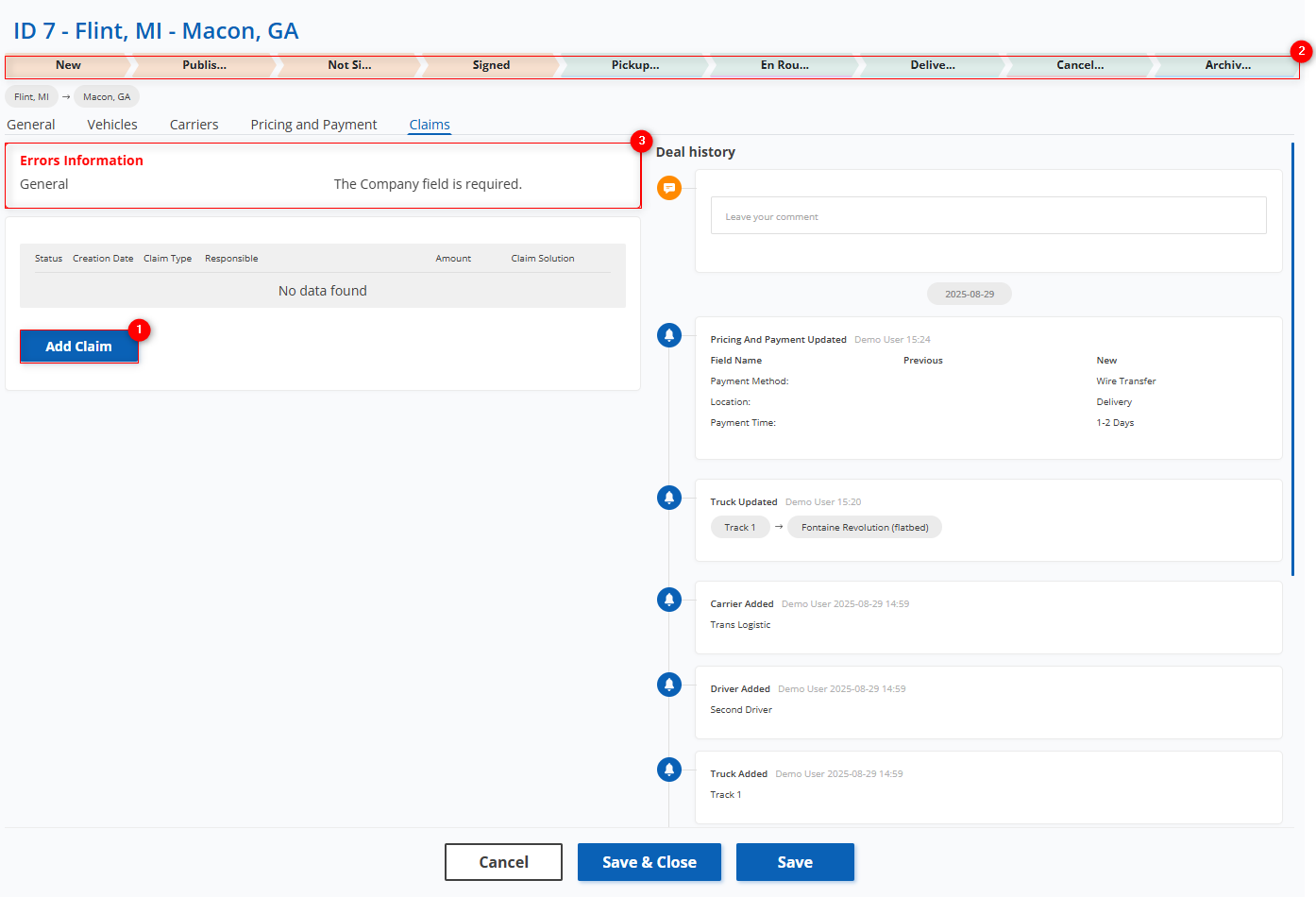The width and height of the screenshot is (1316, 897).
Task: Click bell icon next to Carrier Added
Action: (668, 600)
